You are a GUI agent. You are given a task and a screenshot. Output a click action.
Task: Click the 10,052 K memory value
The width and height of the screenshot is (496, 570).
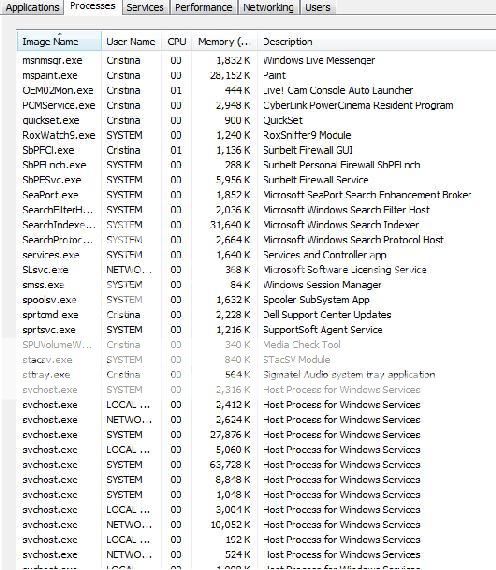click(x=230, y=525)
